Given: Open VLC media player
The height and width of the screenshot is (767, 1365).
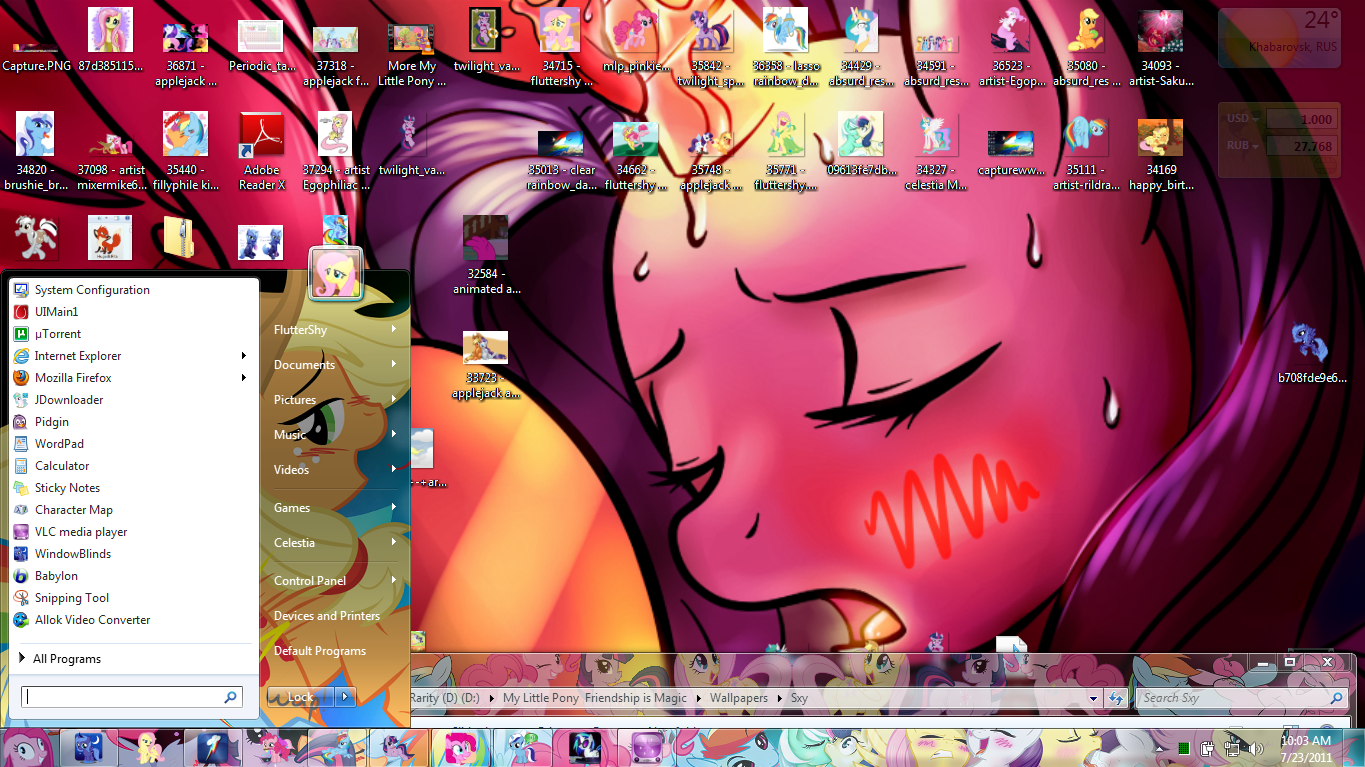Looking at the screenshot, I should [x=80, y=532].
